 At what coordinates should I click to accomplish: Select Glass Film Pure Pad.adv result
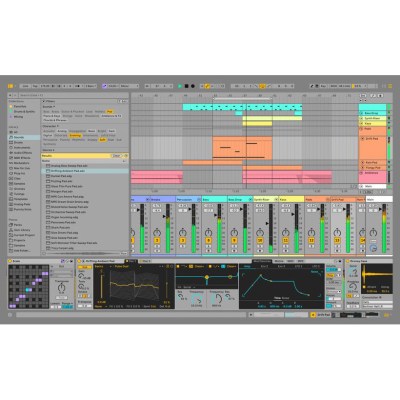coord(85,186)
